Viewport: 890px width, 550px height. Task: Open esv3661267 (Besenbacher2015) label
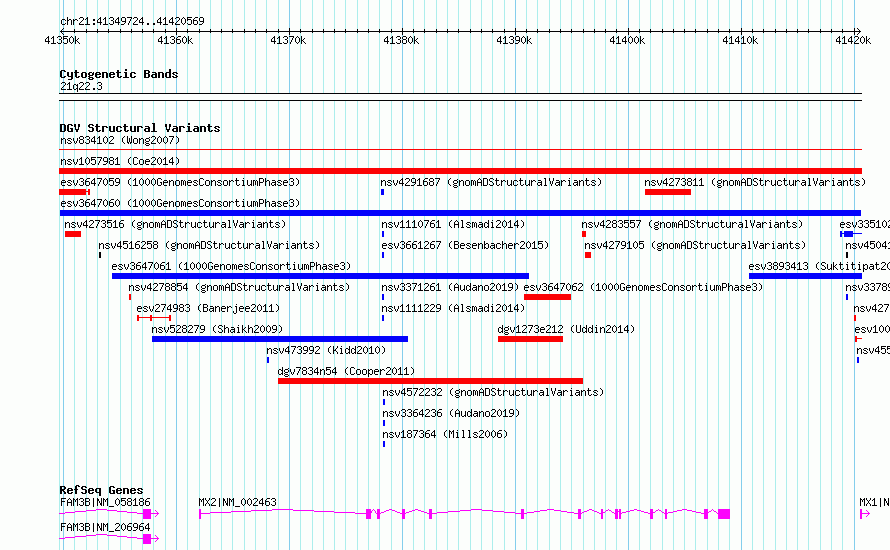(465, 245)
